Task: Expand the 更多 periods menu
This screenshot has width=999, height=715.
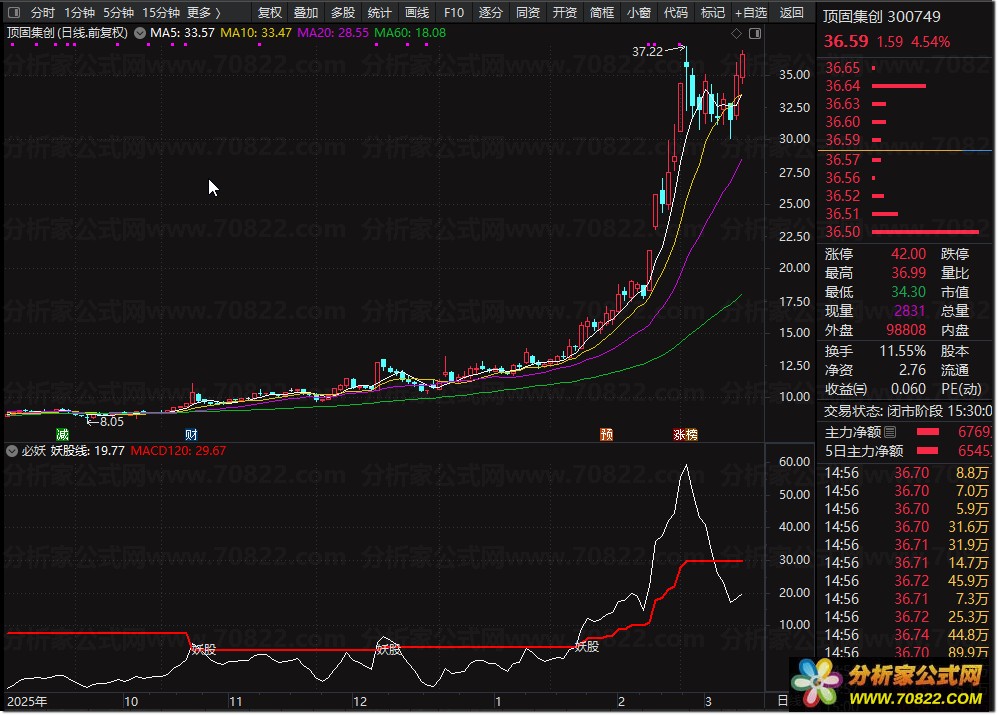Action: click(x=204, y=12)
